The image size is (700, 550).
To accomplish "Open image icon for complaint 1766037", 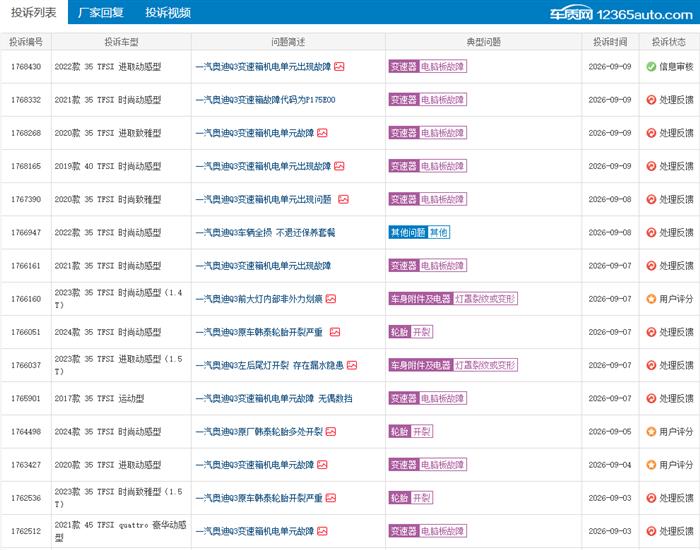I will click(352, 365).
